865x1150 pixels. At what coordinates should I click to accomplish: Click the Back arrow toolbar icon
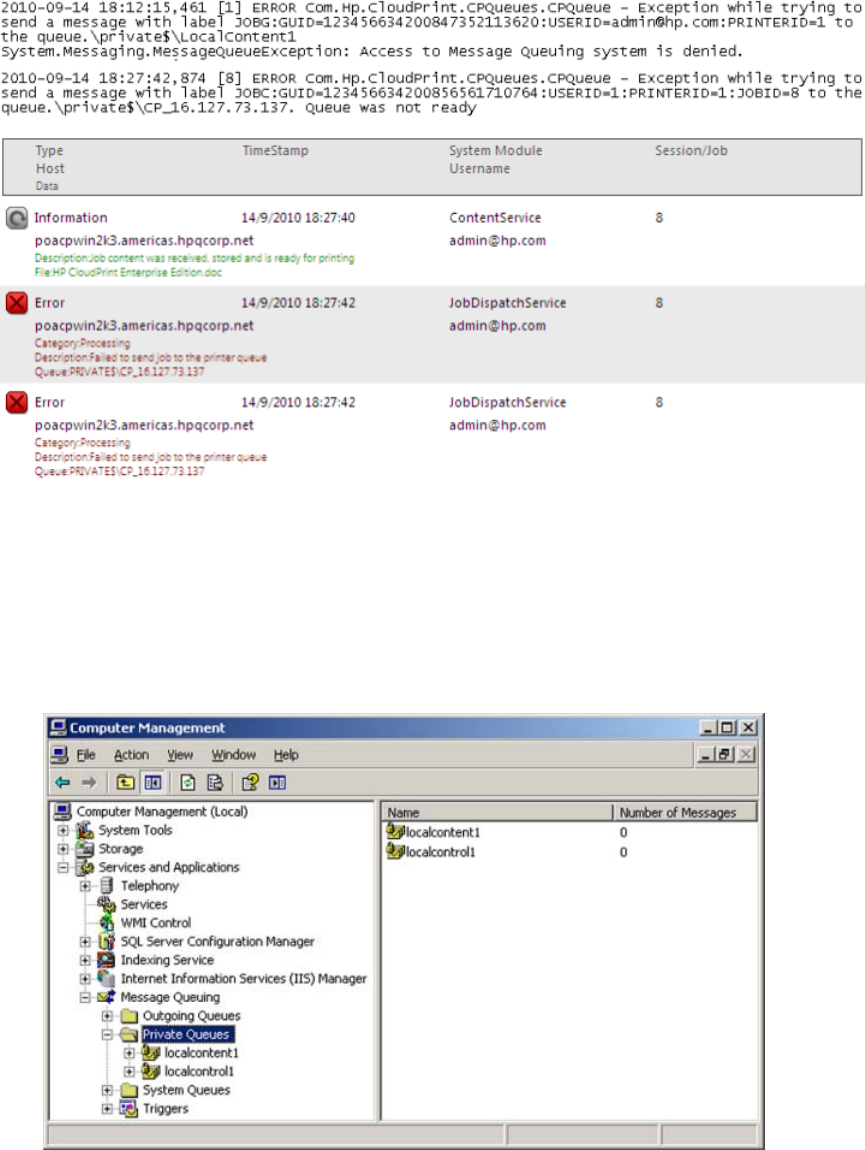pyautogui.click(x=62, y=783)
